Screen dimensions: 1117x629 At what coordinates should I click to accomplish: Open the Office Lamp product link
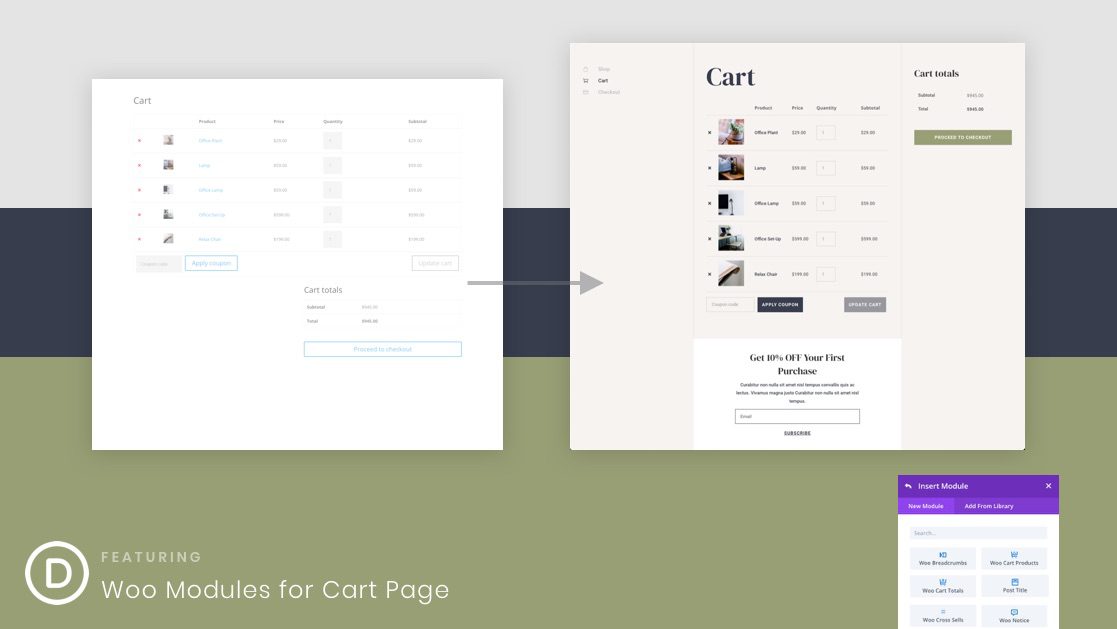(x=767, y=203)
